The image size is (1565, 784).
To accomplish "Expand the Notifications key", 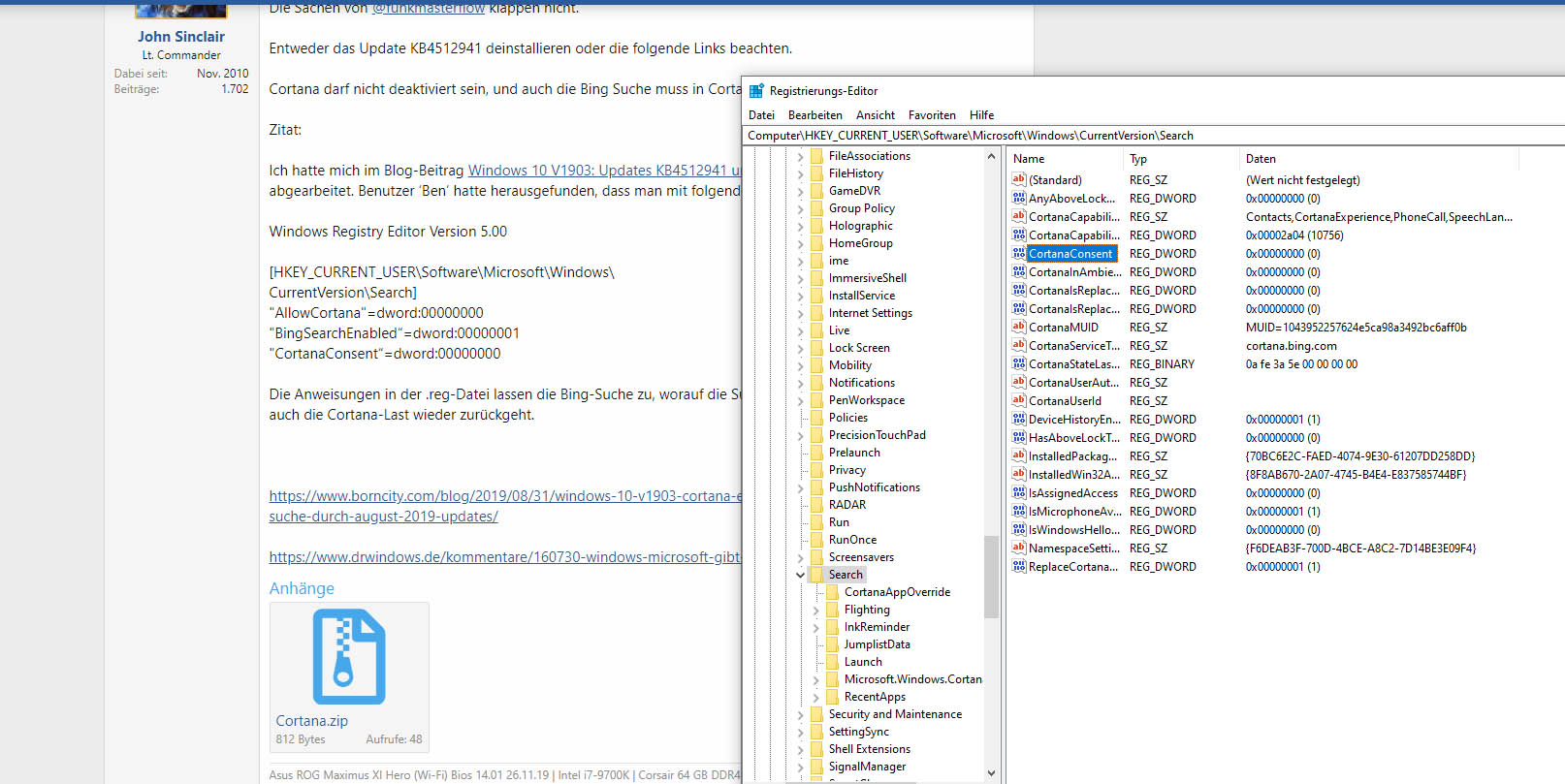I will pos(801,383).
